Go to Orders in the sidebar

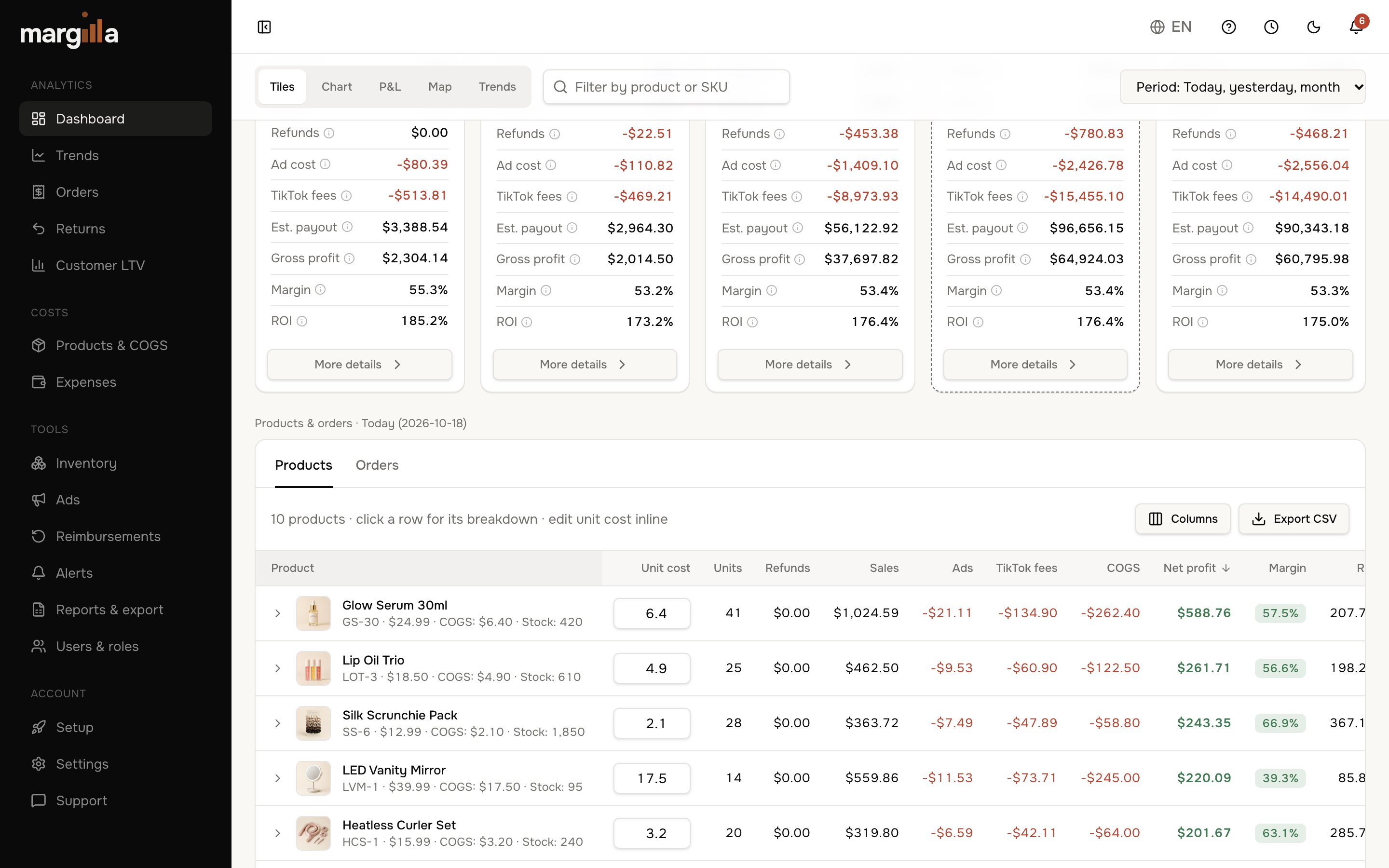115,192
